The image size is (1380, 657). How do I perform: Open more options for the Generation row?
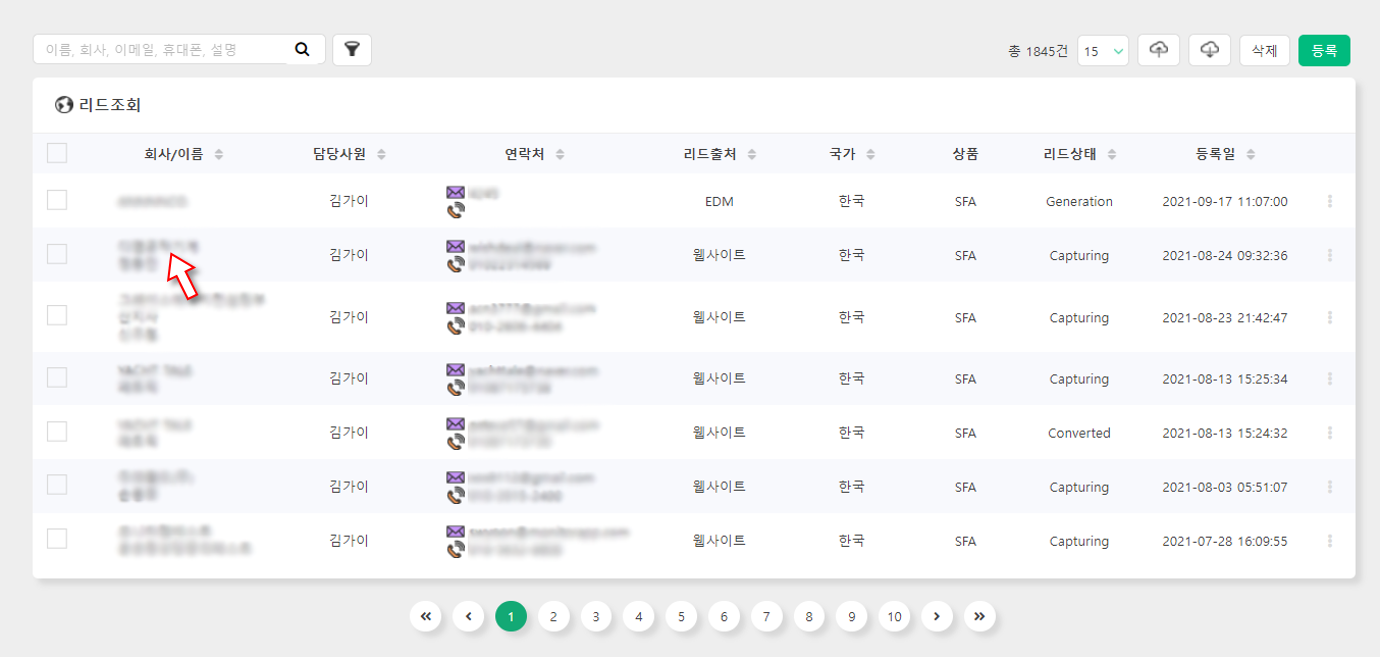(1330, 202)
